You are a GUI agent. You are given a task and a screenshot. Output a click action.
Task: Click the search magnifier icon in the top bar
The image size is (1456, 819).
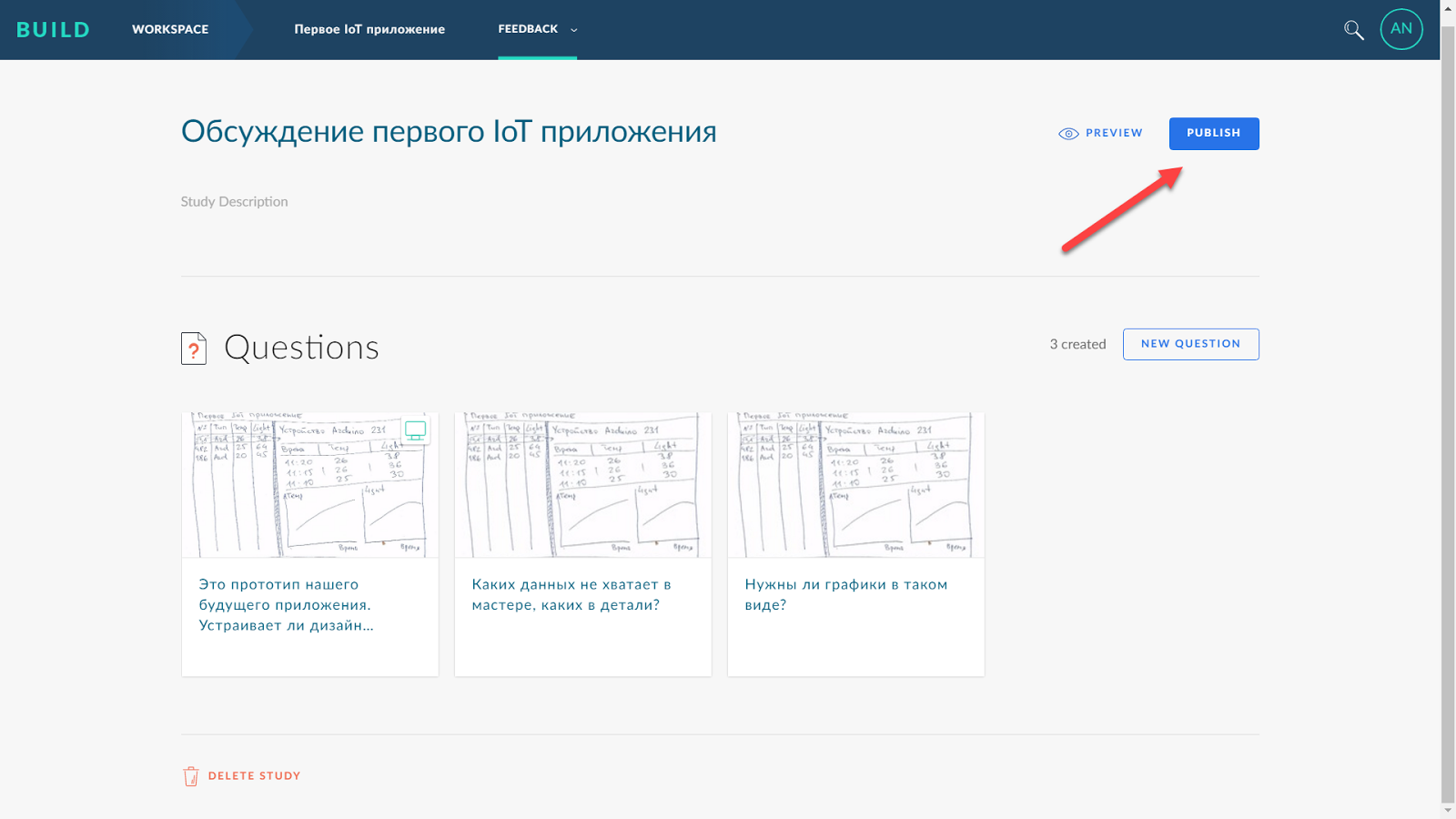click(x=1353, y=30)
